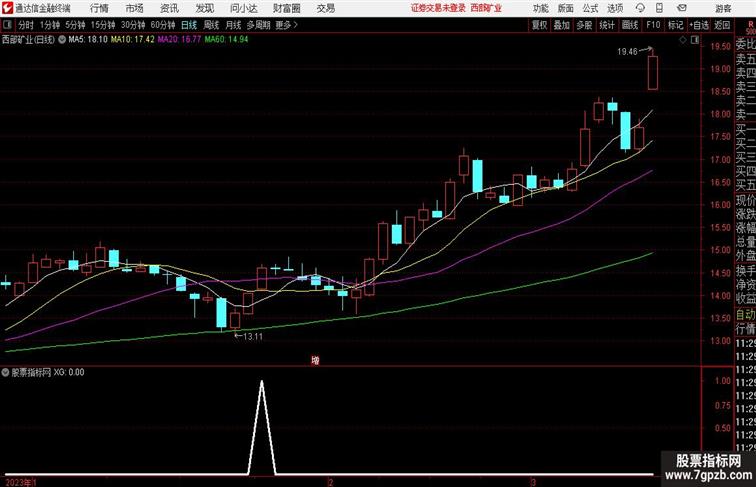Image resolution: width=756 pixels, height=487 pixels.
Task: Open the 发现 menu
Action: pos(205,8)
